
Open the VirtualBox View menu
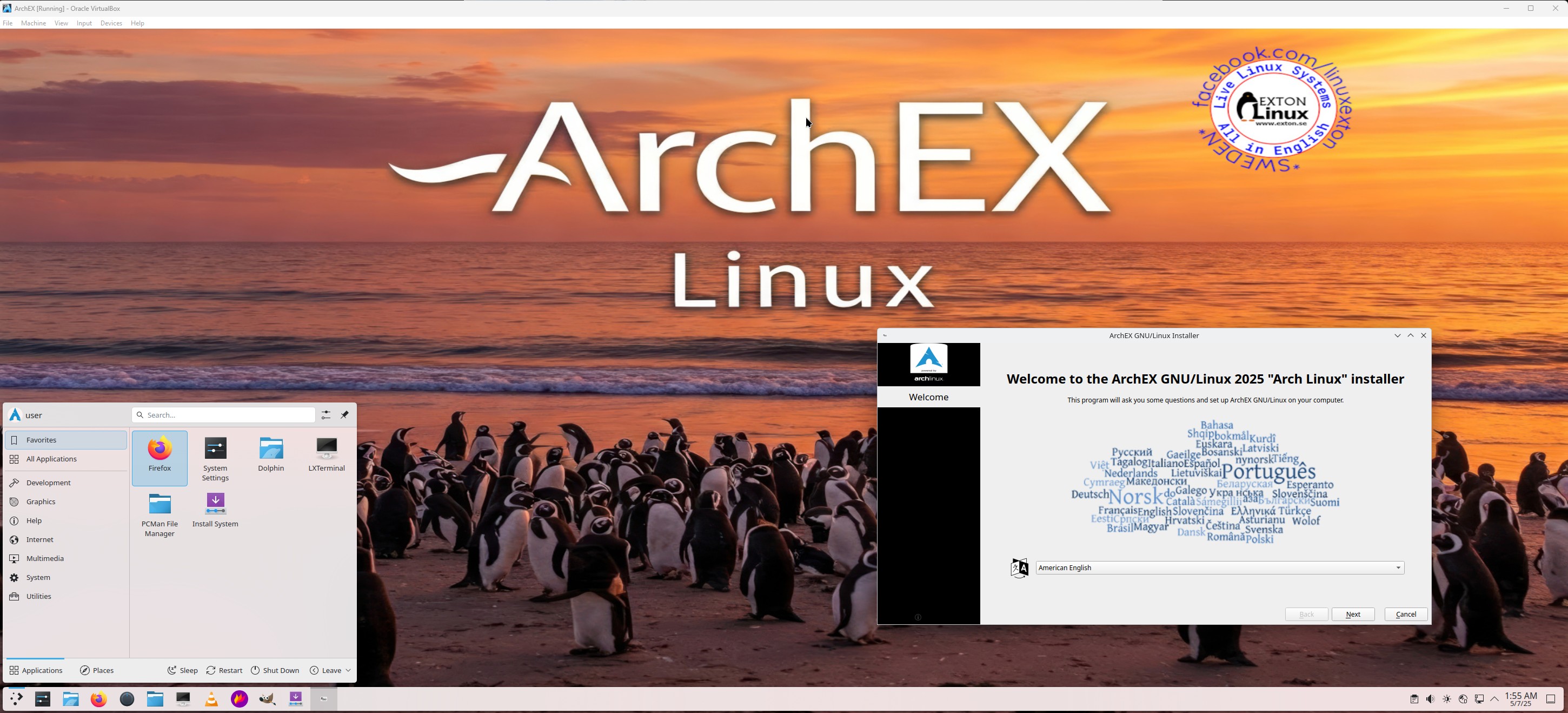pyautogui.click(x=61, y=23)
